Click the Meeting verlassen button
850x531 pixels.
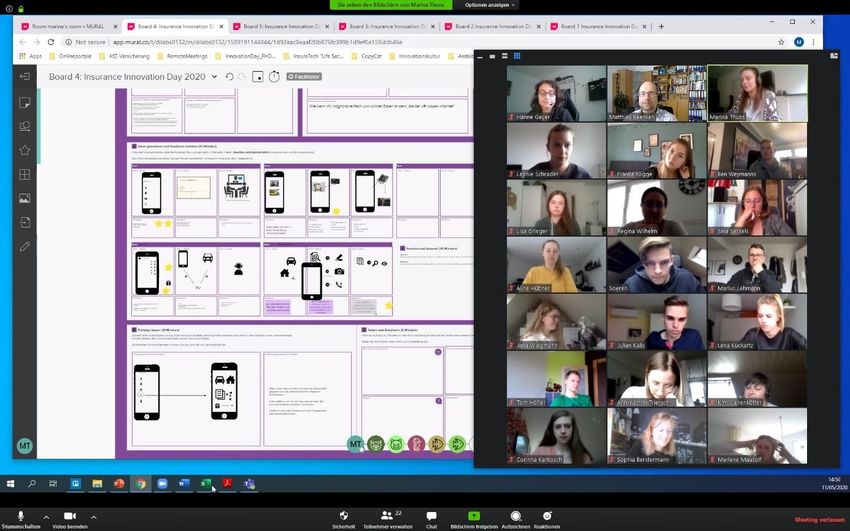tap(819, 520)
